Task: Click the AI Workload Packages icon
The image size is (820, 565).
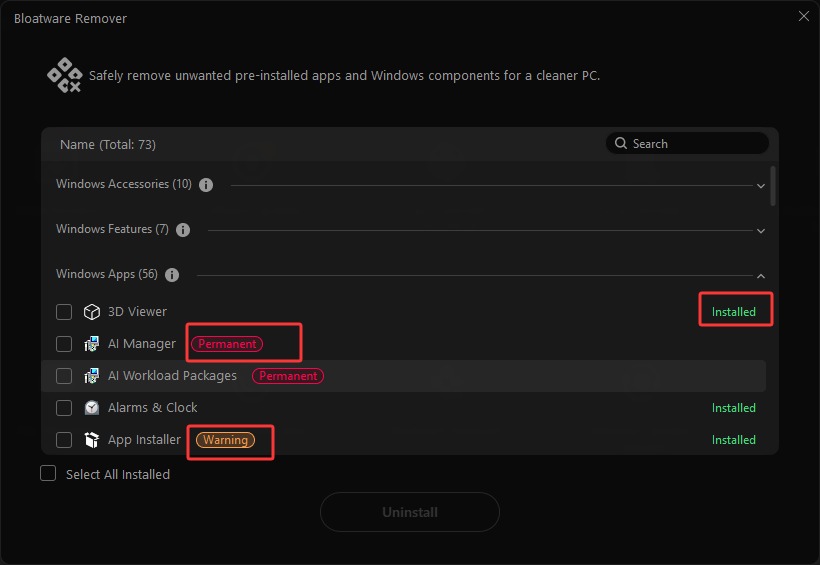Action: 92,376
